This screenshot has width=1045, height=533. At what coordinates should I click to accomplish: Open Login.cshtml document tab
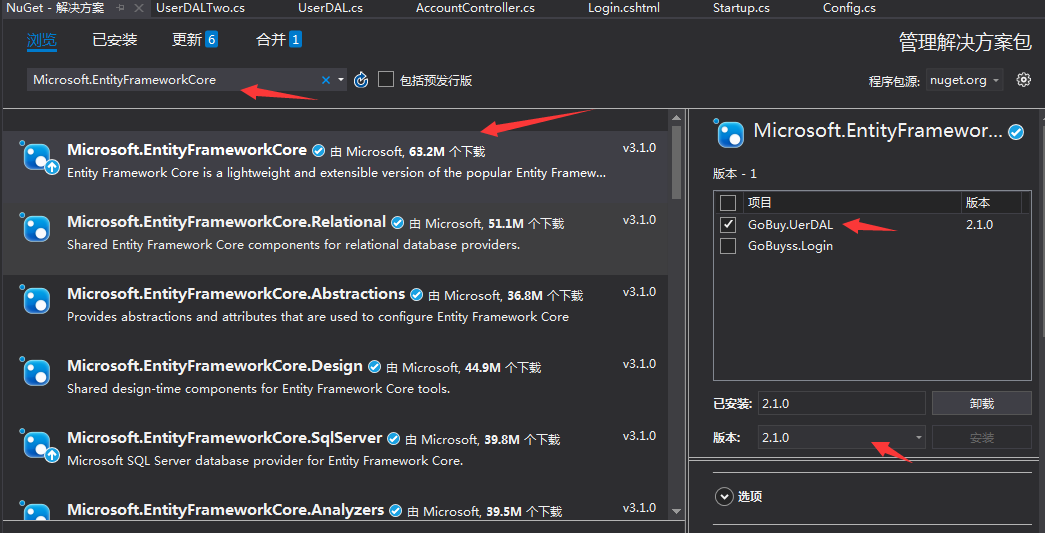[x=624, y=8]
